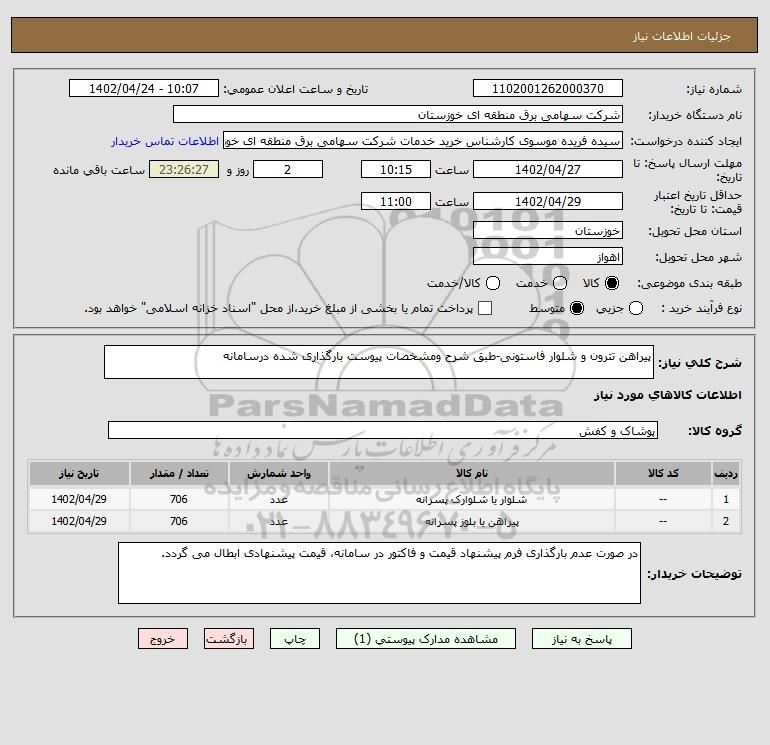Click response deadline date 1402/04/27 field
The image size is (770, 745).
548,169
